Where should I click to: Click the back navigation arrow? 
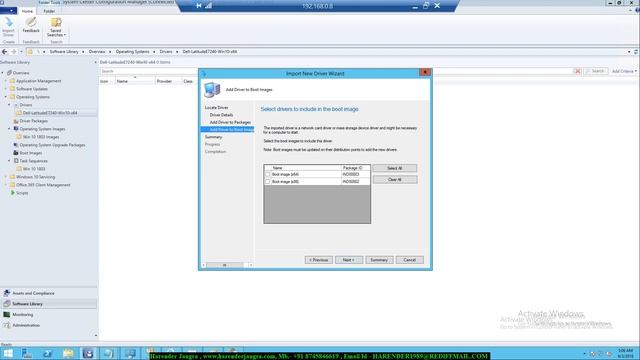tap(4, 52)
